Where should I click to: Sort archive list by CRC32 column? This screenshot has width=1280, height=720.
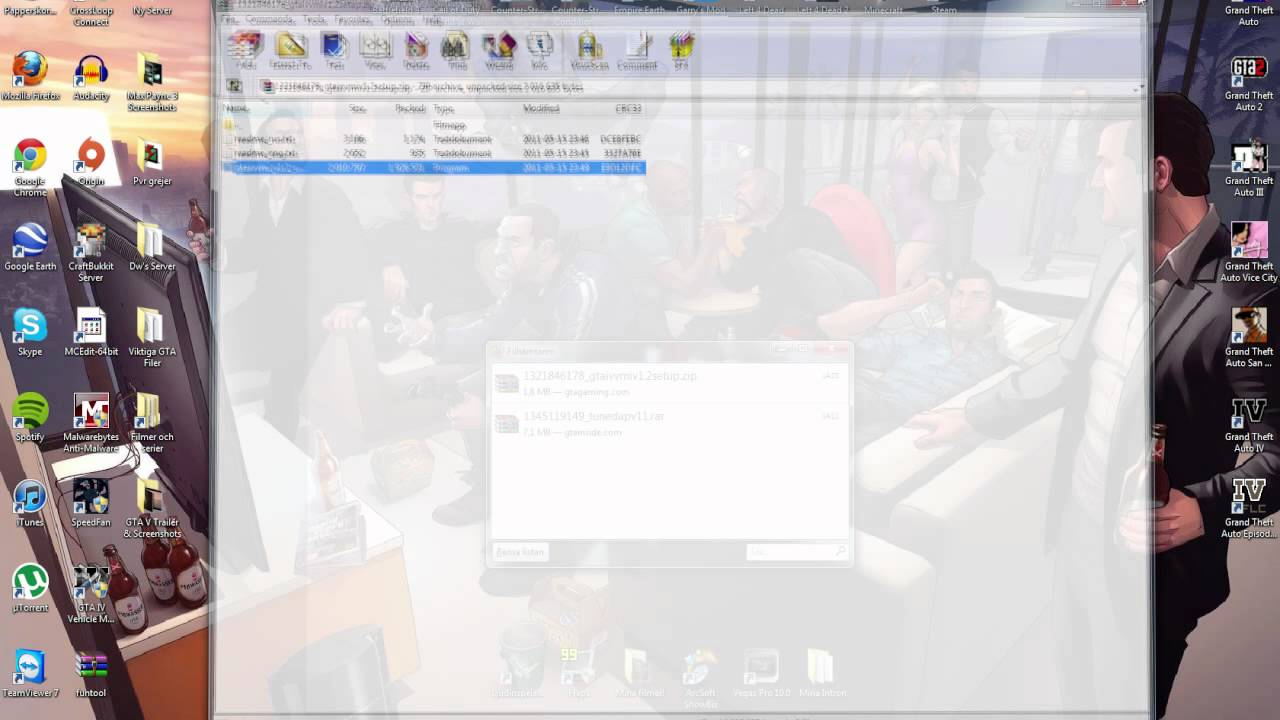tap(629, 108)
